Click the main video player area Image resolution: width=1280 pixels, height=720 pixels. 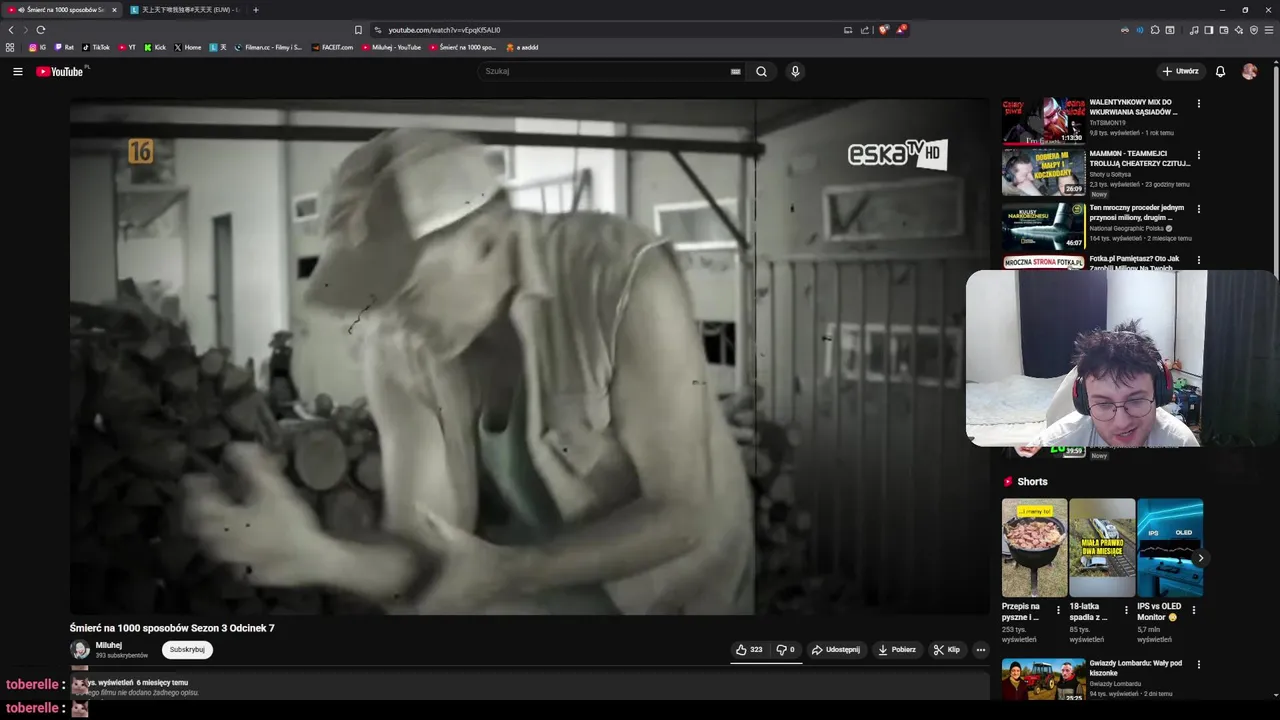[x=529, y=357]
